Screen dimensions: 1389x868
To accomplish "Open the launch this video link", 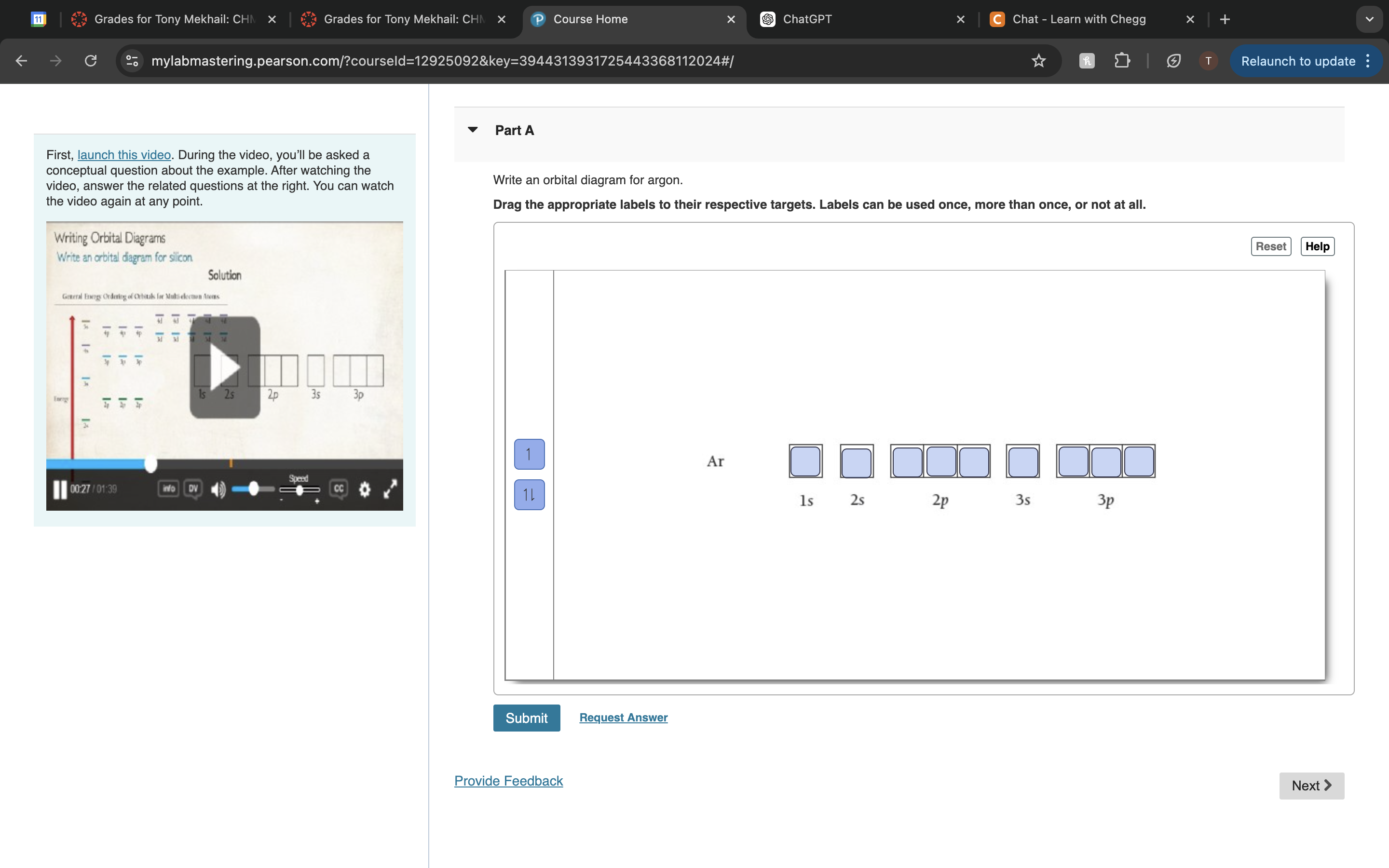I will coord(124,154).
